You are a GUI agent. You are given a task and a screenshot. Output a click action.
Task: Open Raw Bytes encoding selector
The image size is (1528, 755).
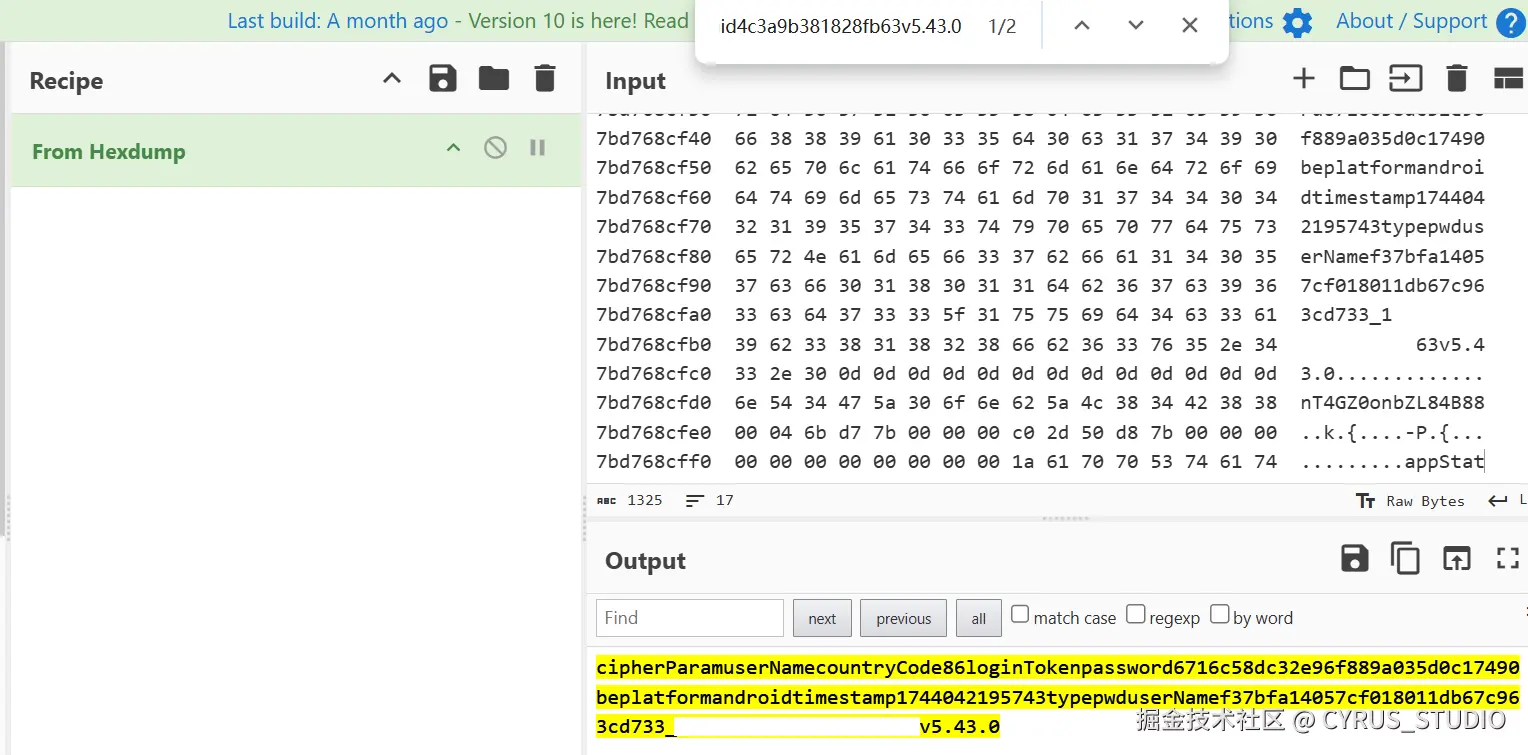[1410, 501]
